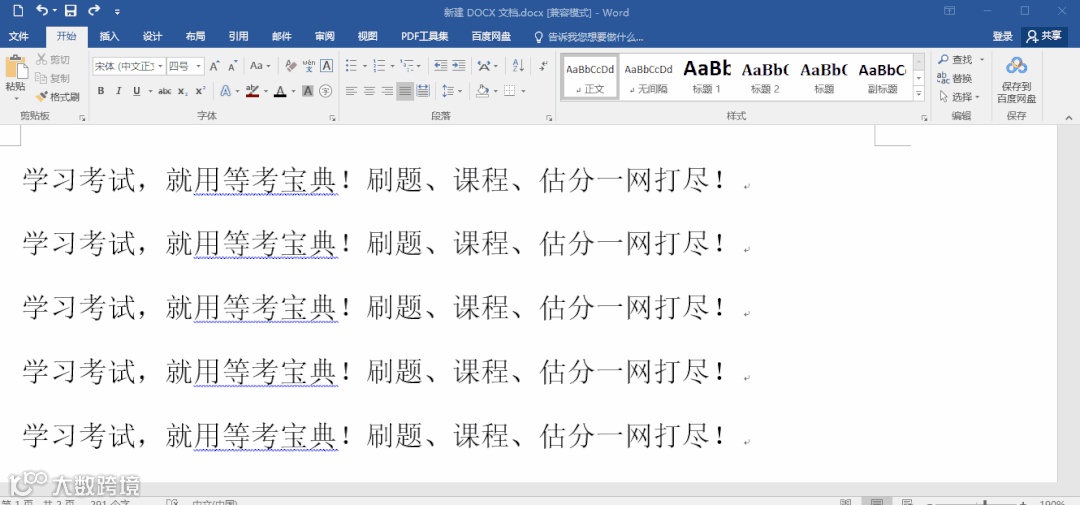Click the Copy (复制) button
The width and height of the screenshot is (1080, 505).
click(53, 79)
